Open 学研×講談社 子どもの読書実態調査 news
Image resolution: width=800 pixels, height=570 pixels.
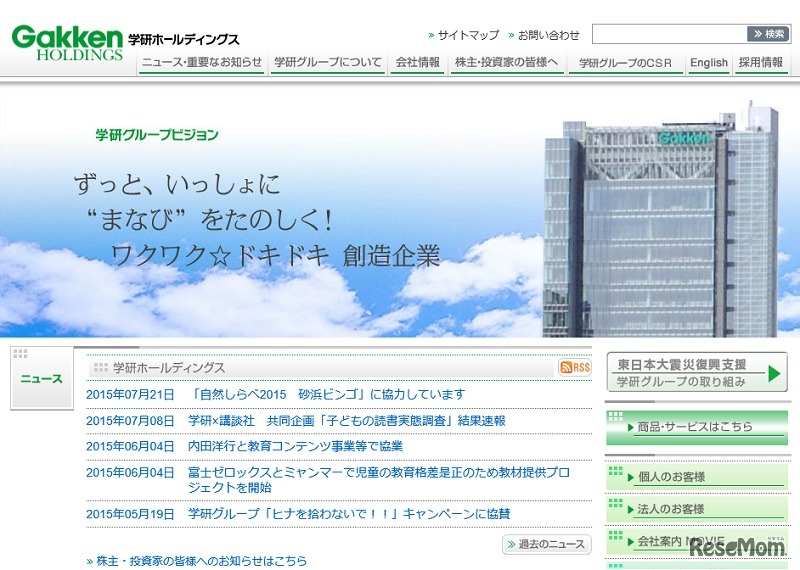(x=347, y=420)
